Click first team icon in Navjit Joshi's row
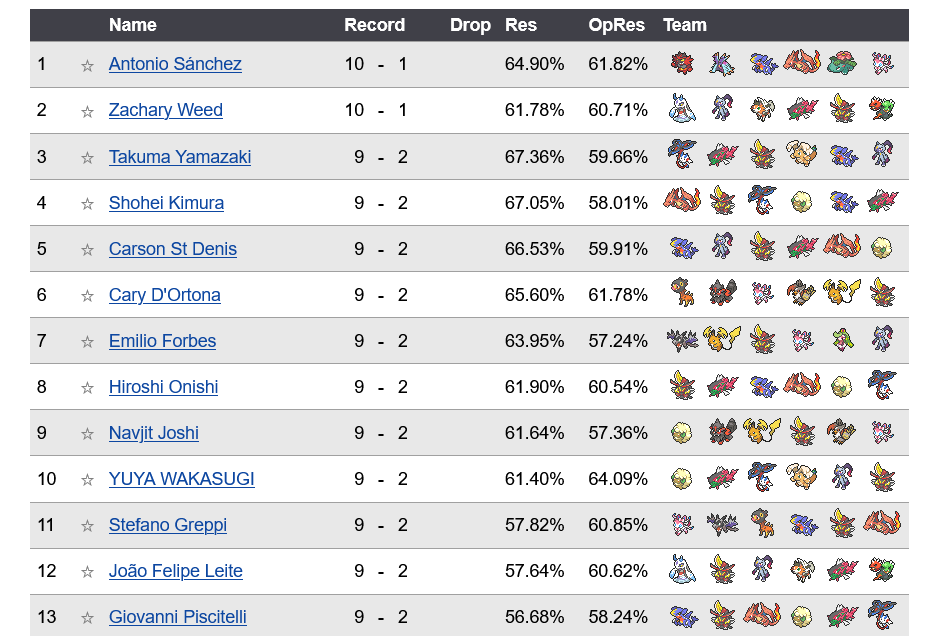 [x=682, y=432]
